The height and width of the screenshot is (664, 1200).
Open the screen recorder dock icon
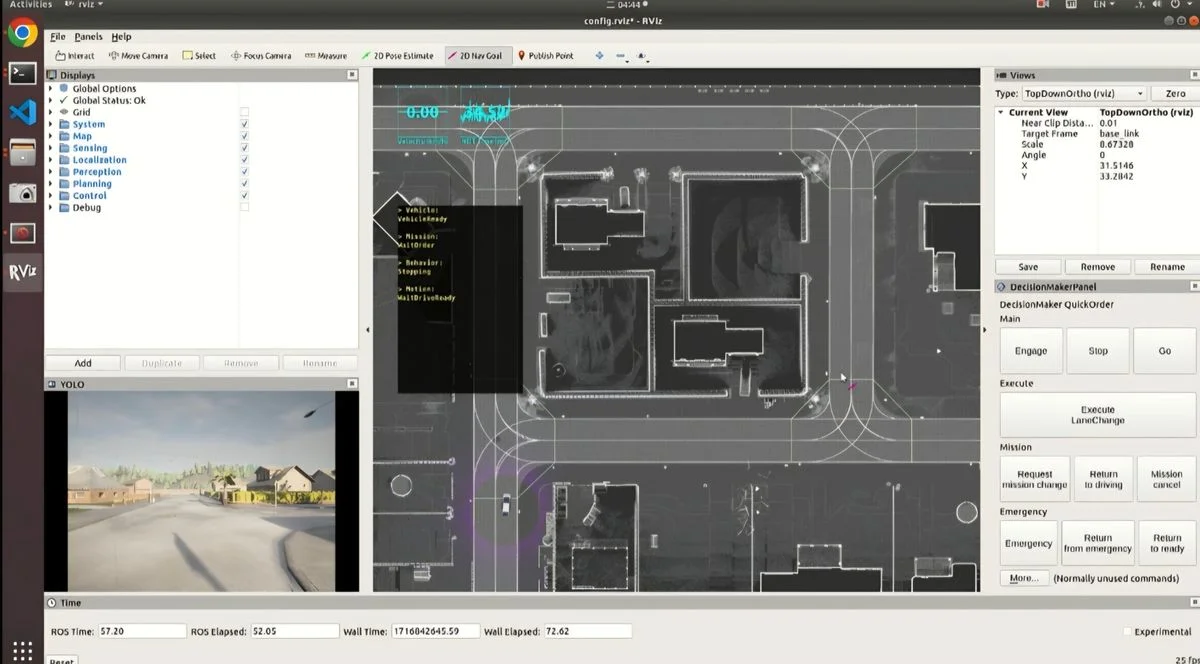pos(22,233)
